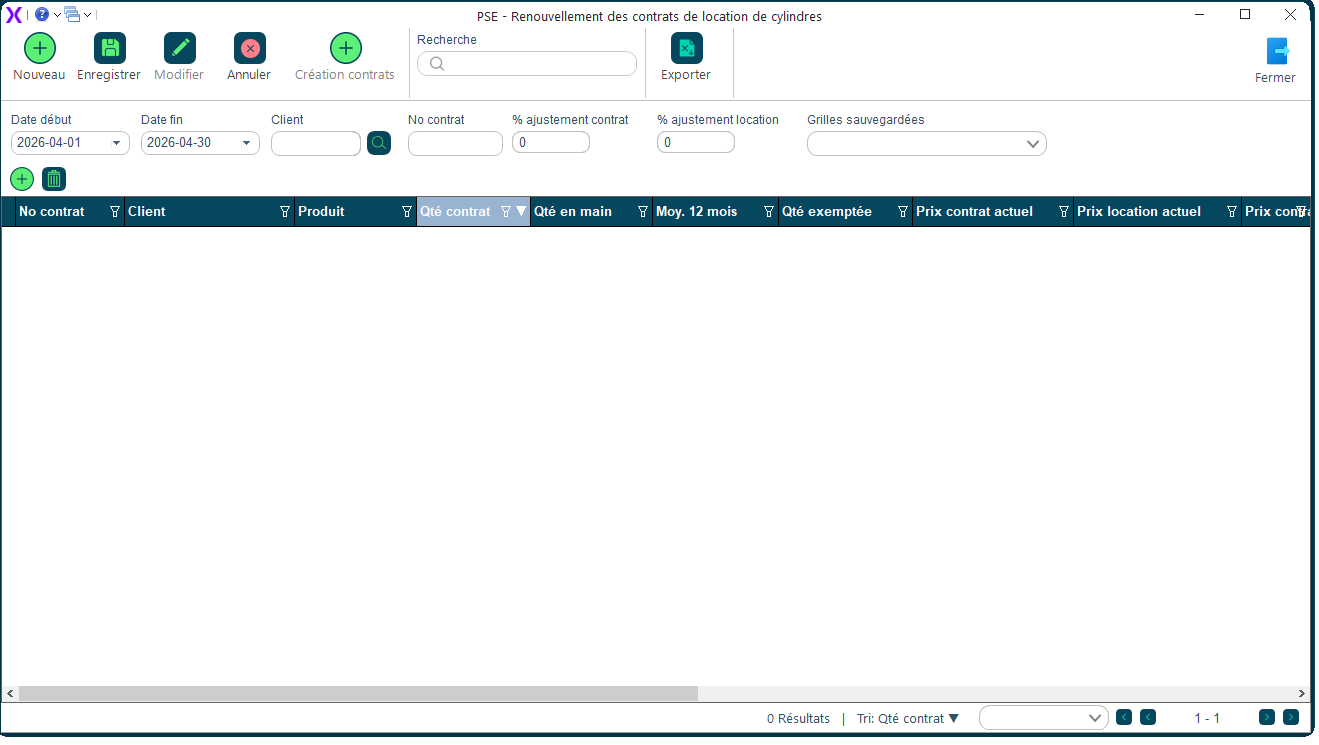Click the 0 Résultats status text
The image size is (1319, 745).
click(x=798, y=718)
